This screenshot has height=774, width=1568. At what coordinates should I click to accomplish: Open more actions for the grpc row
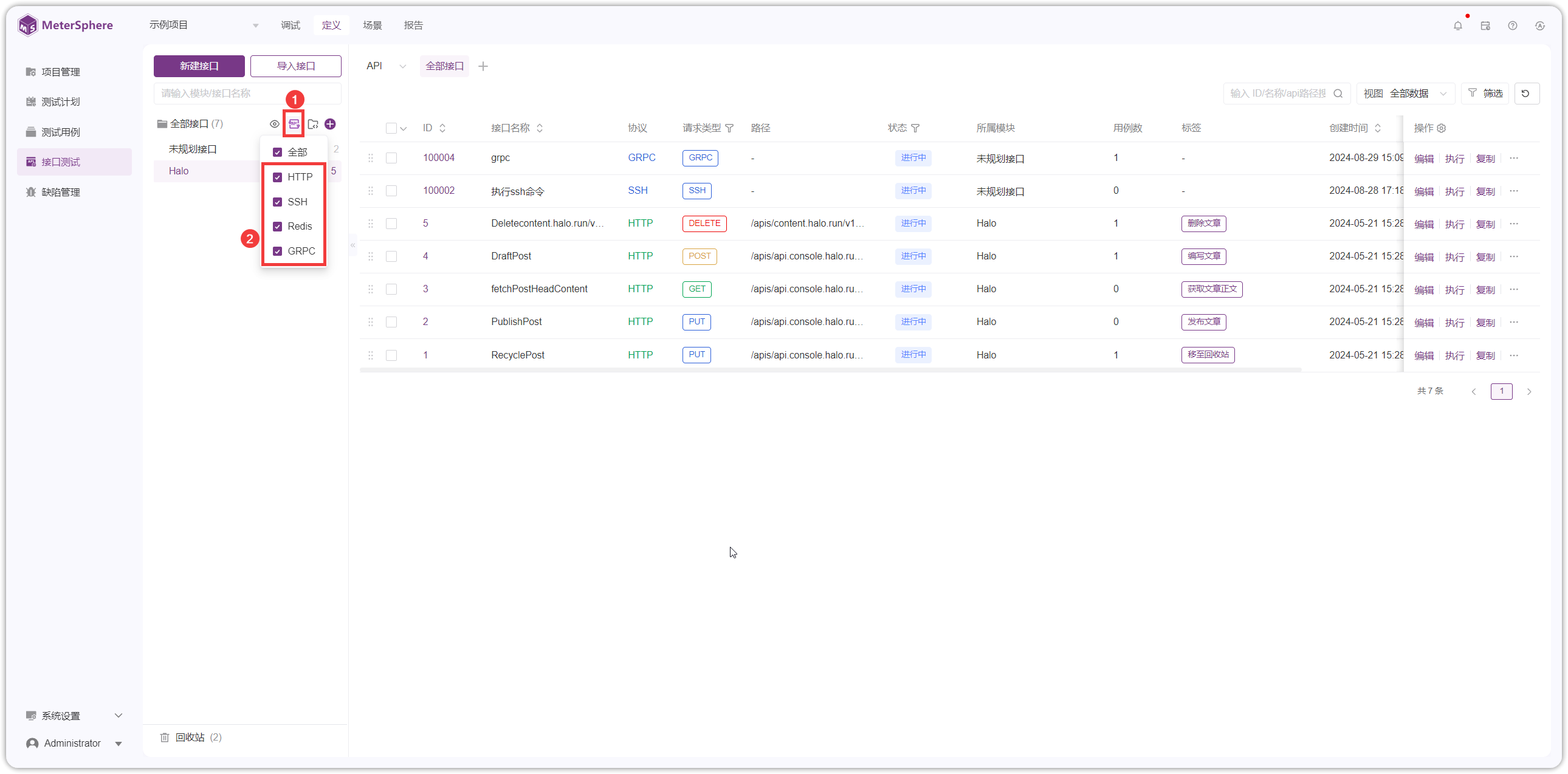[x=1514, y=158]
